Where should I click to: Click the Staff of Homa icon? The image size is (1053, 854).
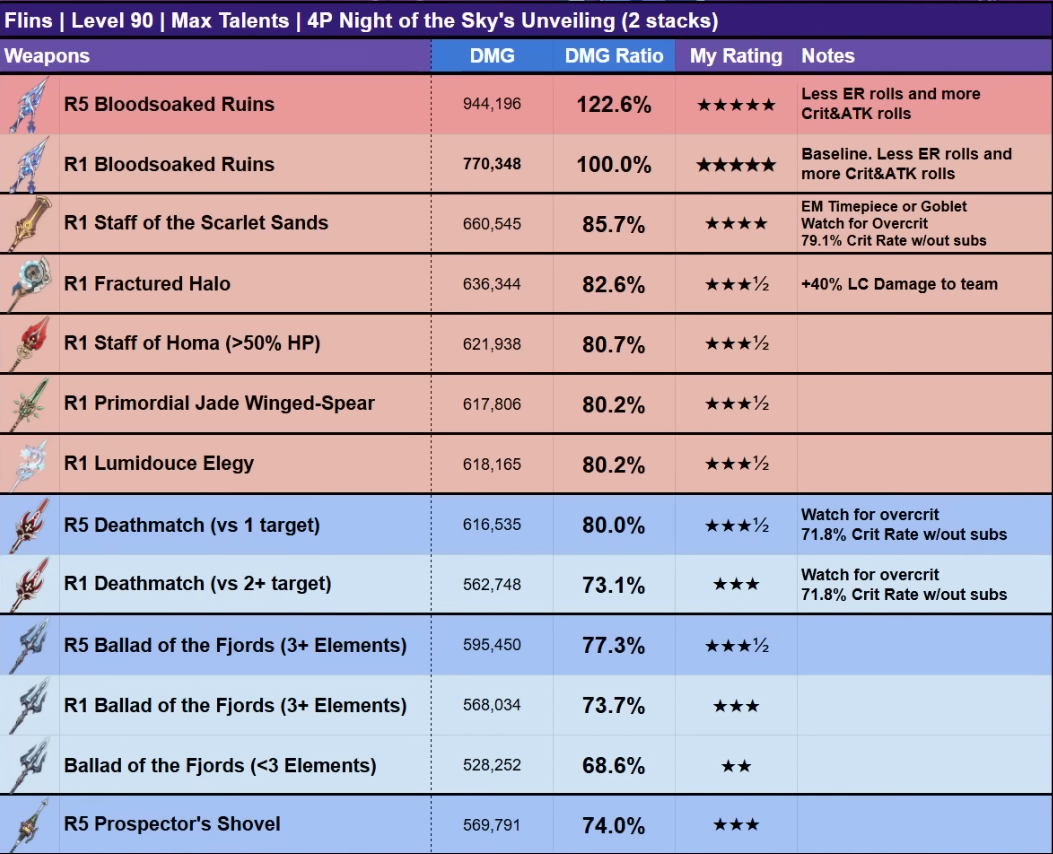[x=30, y=344]
